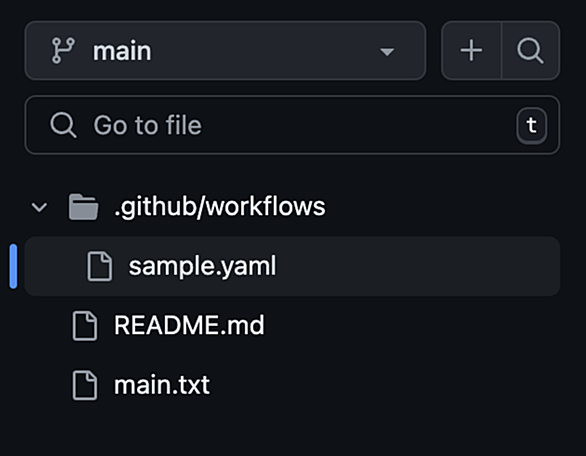Click the magnifier search button beside plus
This screenshot has height=456, width=586.
click(x=530, y=50)
